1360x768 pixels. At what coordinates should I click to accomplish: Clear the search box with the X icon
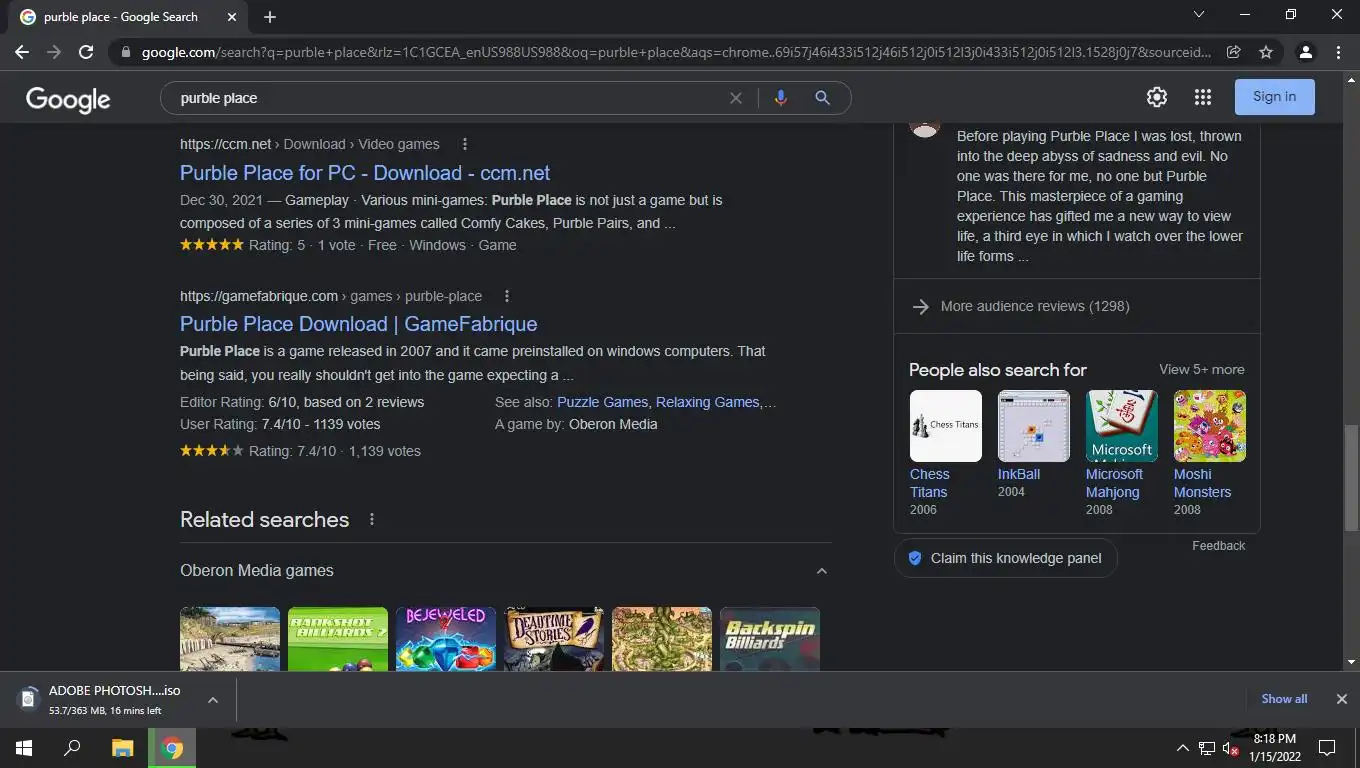[736, 98]
